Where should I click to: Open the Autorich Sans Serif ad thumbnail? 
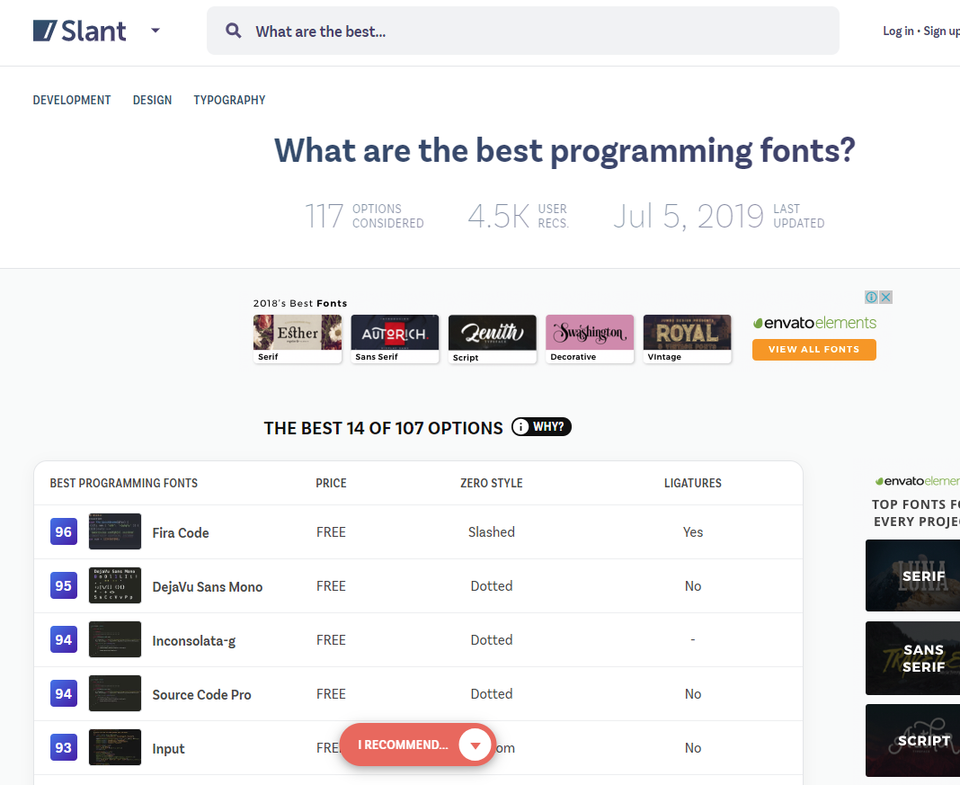tap(395, 339)
